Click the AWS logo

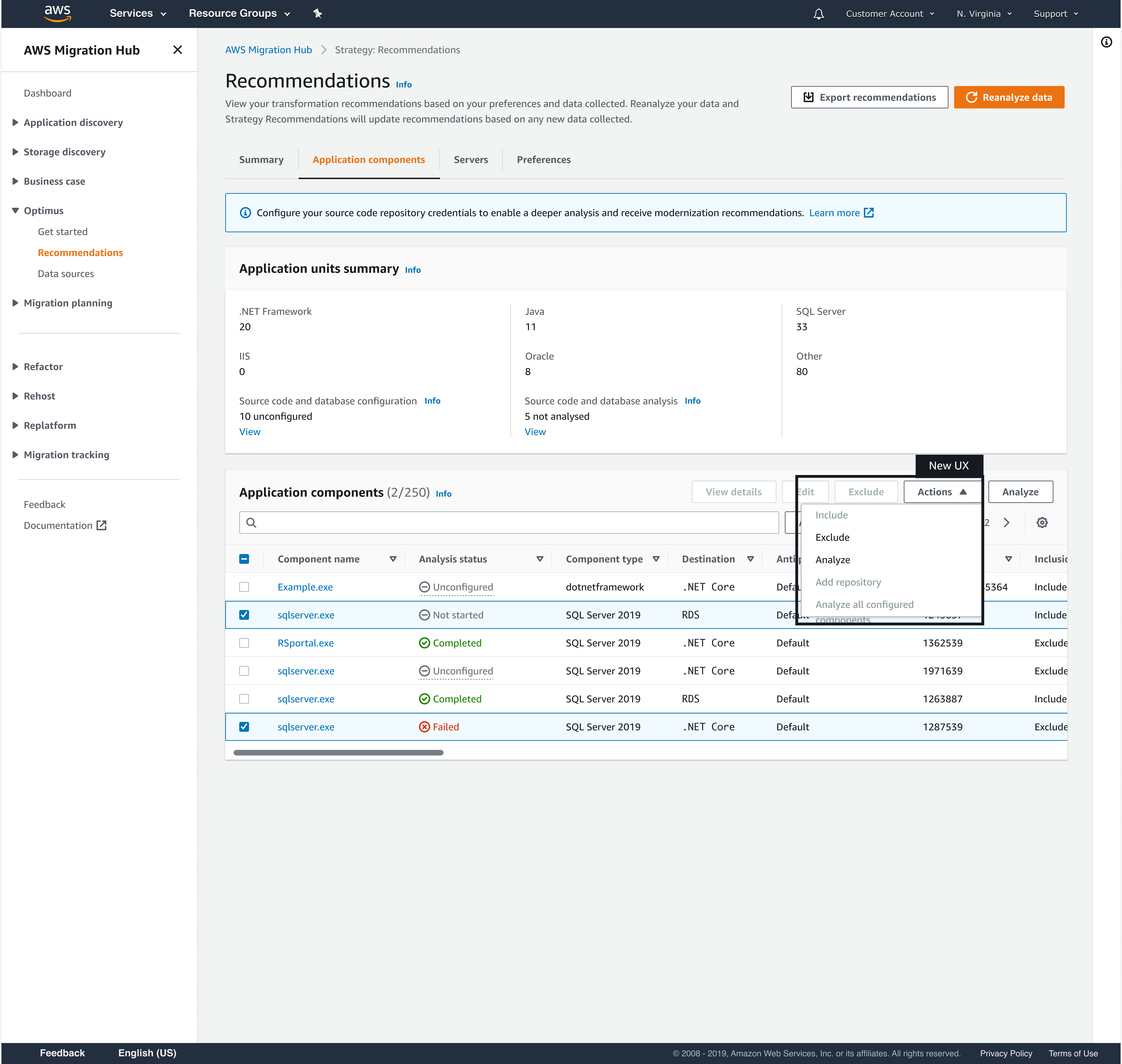[x=57, y=13]
